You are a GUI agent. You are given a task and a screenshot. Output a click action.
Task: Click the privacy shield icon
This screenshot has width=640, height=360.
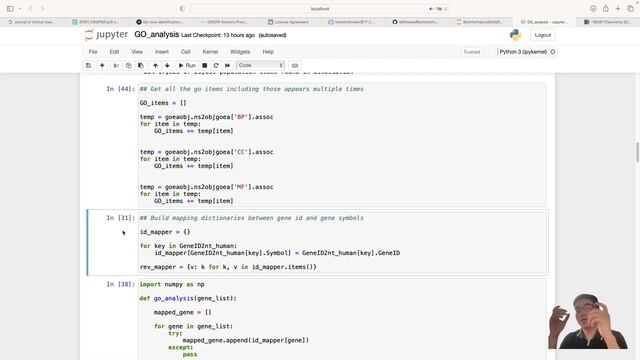pyautogui.click(x=182, y=9)
